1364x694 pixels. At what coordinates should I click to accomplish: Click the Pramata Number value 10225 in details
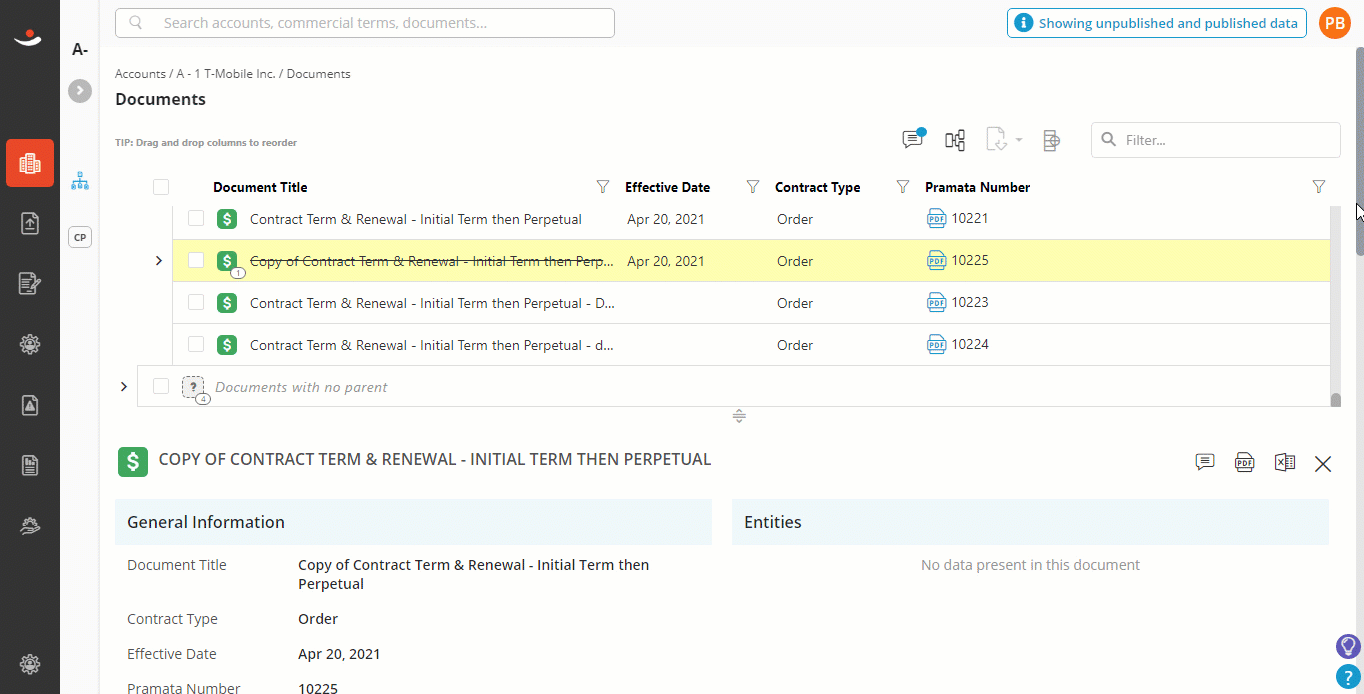[318, 688]
